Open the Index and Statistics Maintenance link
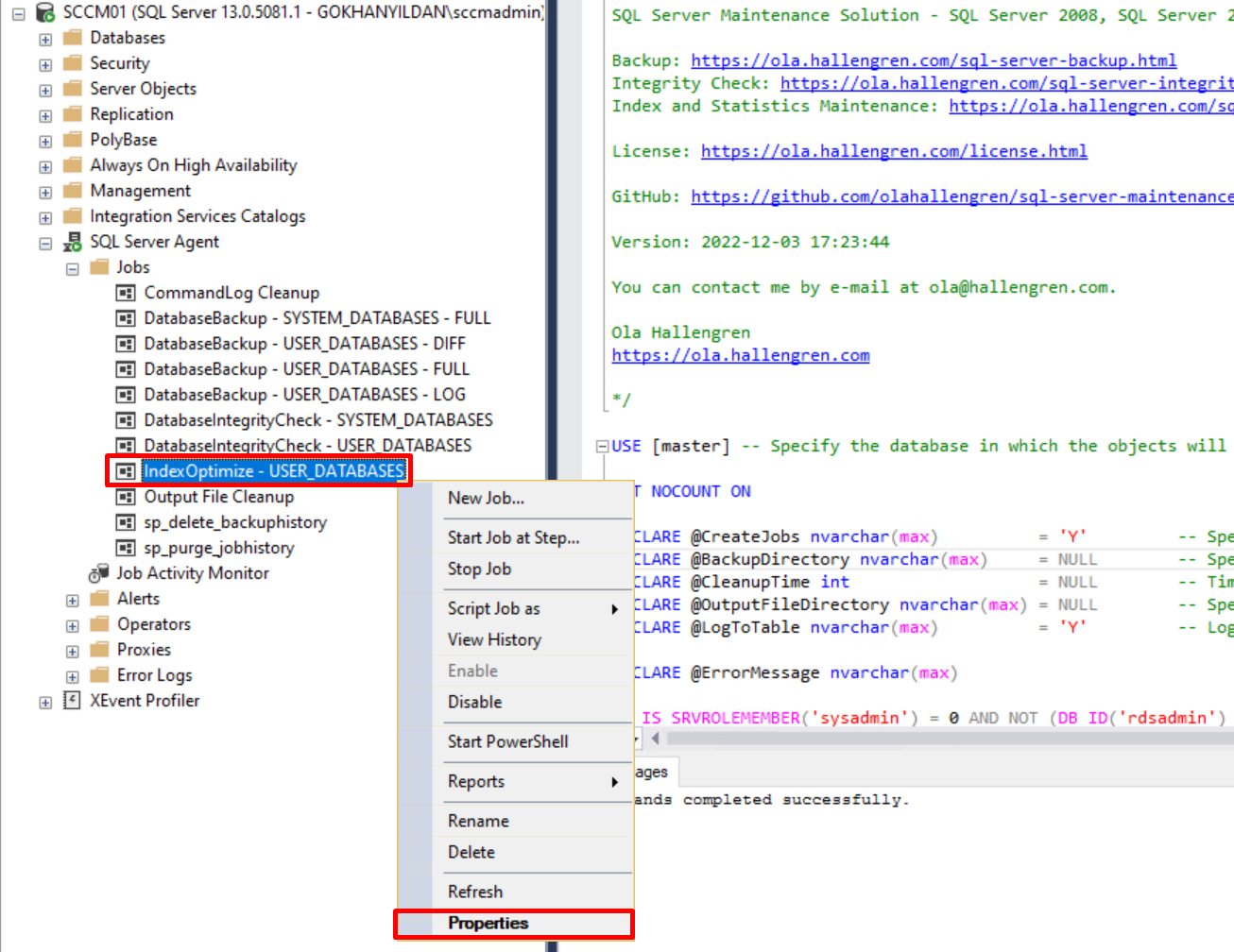The image size is (1234, 952). (x=1090, y=106)
